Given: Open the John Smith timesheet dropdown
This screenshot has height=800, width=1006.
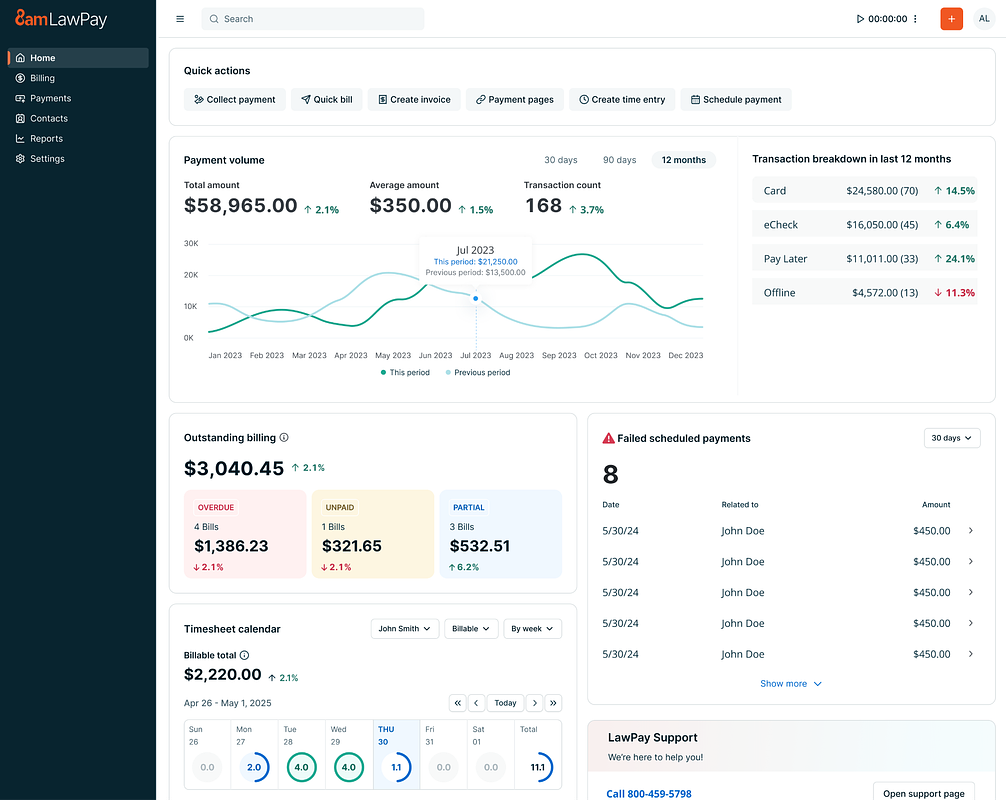Looking at the screenshot, I should 404,628.
